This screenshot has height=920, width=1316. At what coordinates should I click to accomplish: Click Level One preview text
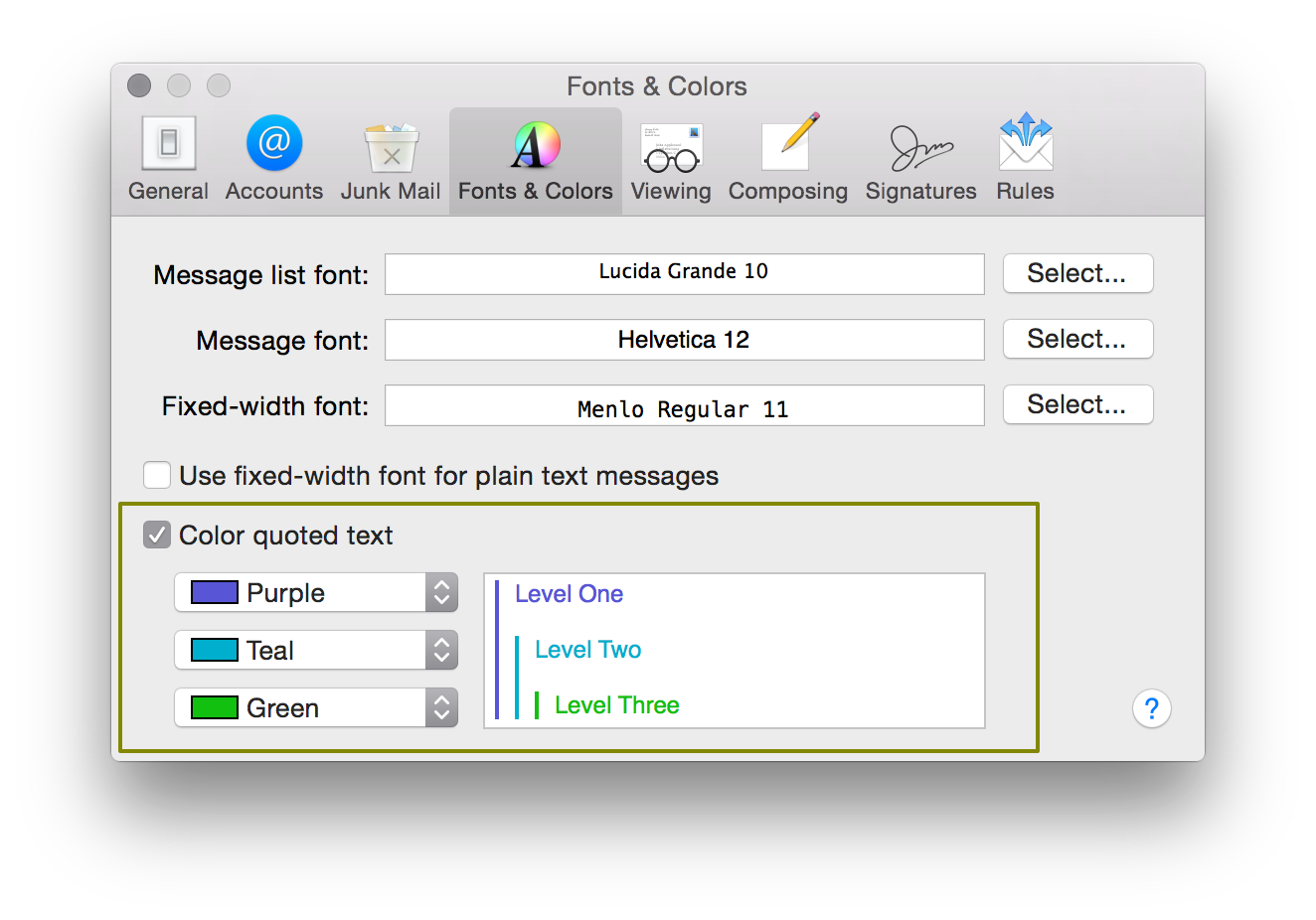coord(569,593)
